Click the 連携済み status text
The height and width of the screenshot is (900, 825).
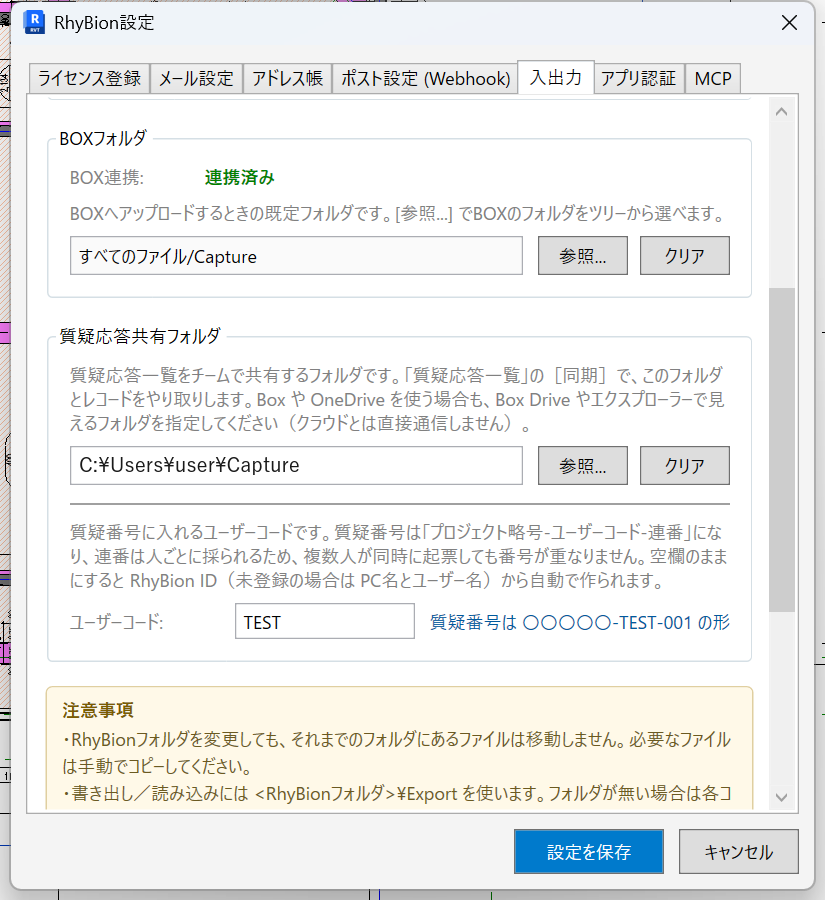tap(239, 177)
